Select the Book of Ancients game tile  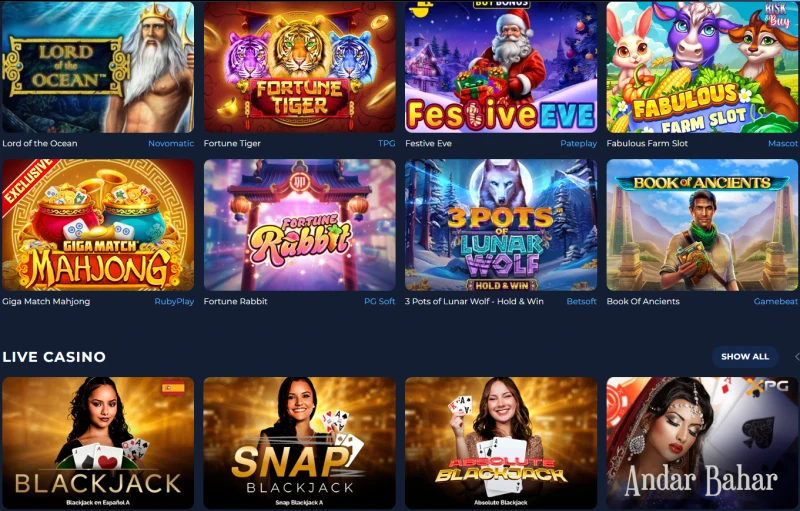[x=703, y=225]
